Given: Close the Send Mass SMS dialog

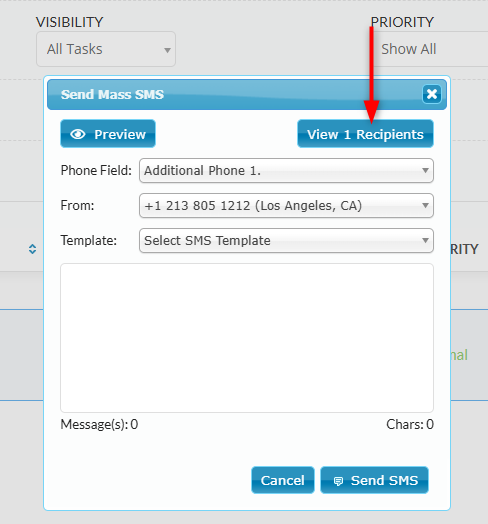Looking at the screenshot, I should point(432,94).
